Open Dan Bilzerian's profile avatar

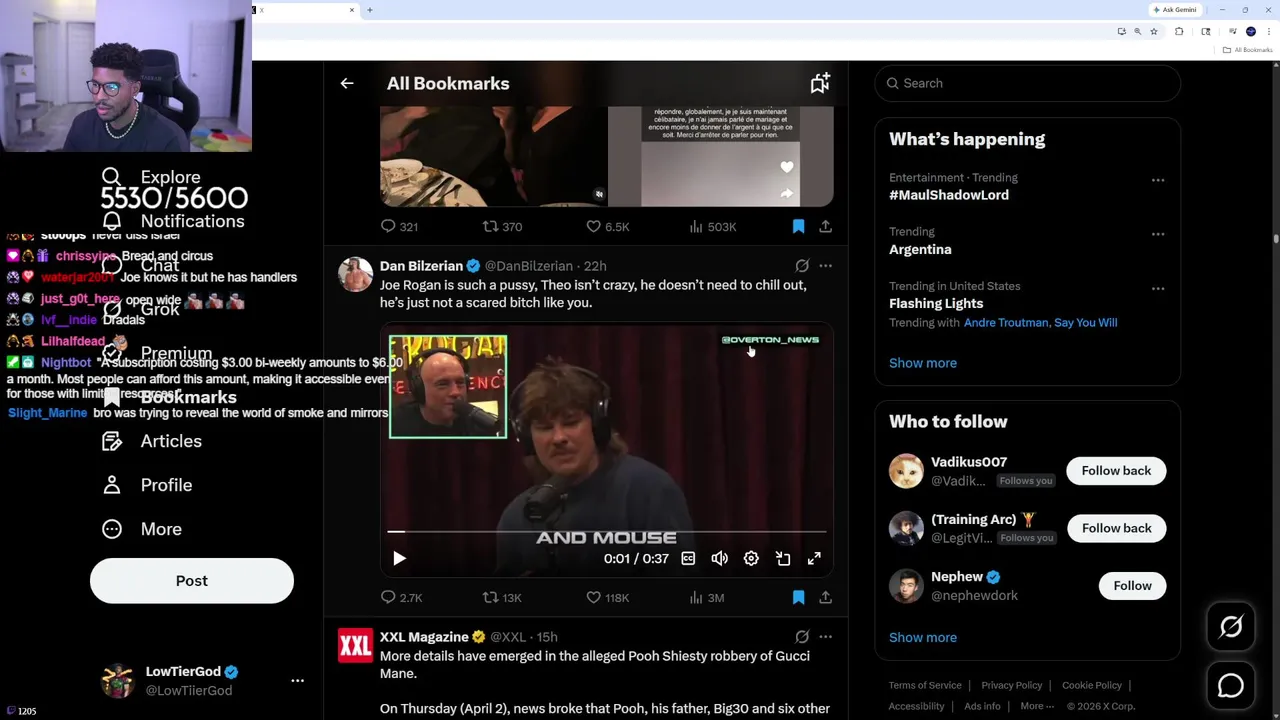[x=355, y=274]
